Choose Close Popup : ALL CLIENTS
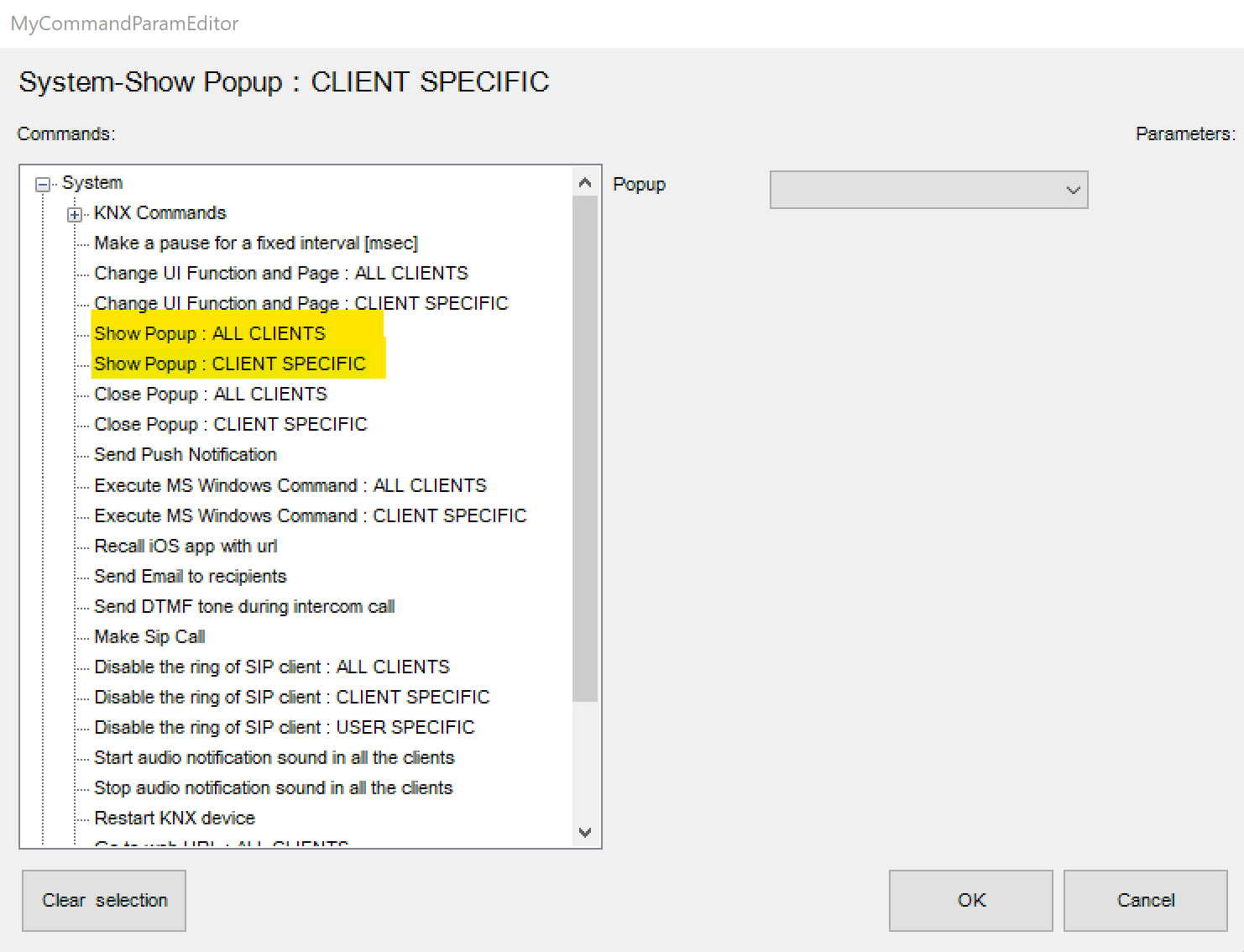 point(211,395)
